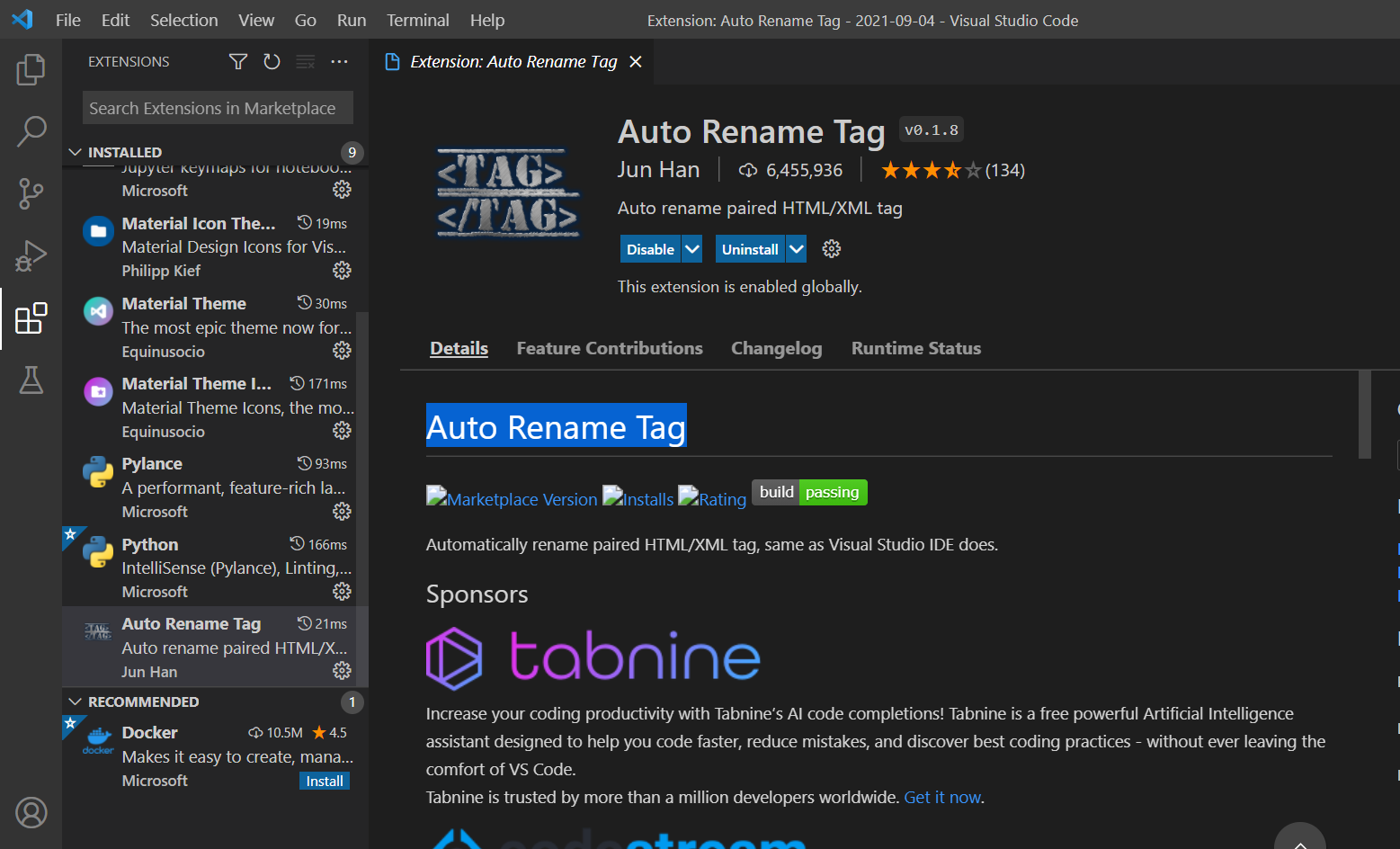
Task: Filter extensions with the funnel icon
Action: click(x=238, y=61)
